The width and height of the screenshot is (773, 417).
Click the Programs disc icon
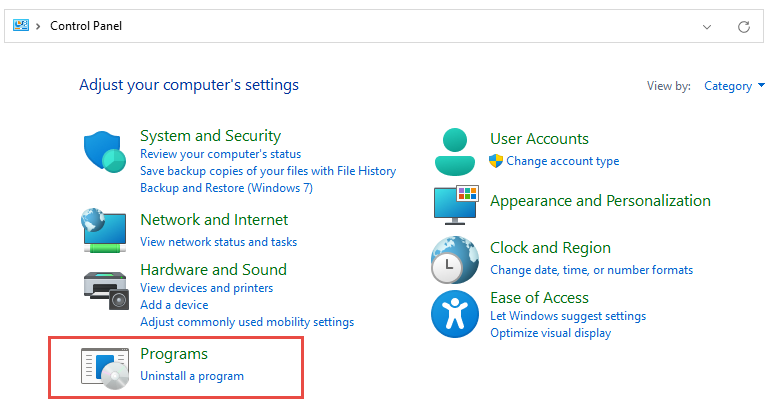coord(105,368)
